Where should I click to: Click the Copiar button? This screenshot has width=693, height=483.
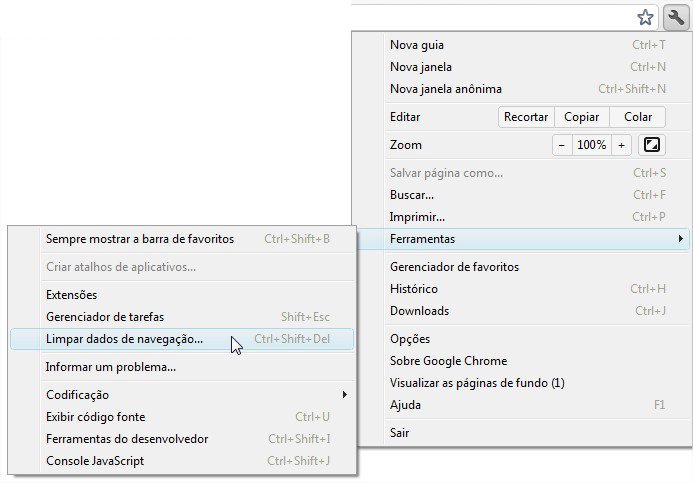[581, 117]
